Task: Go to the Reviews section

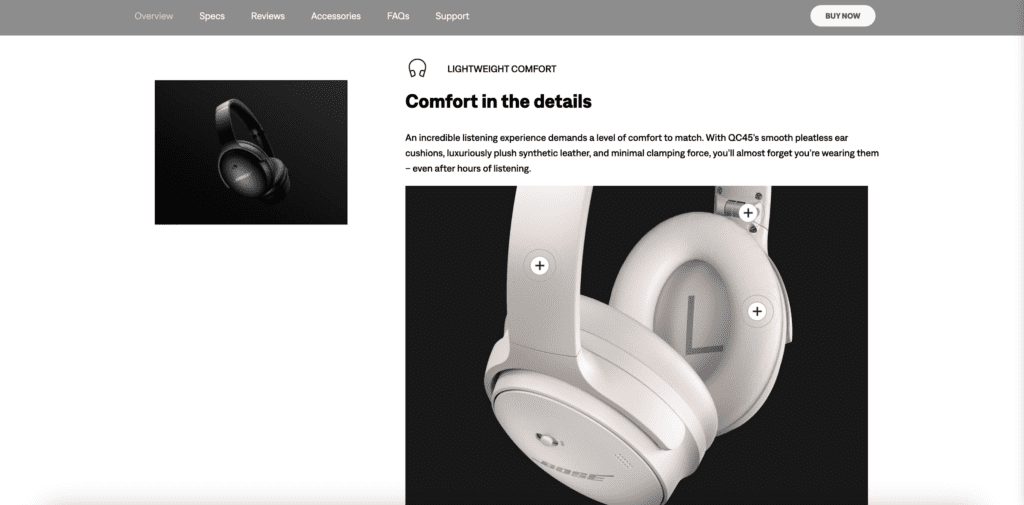Action: pos(268,16)
